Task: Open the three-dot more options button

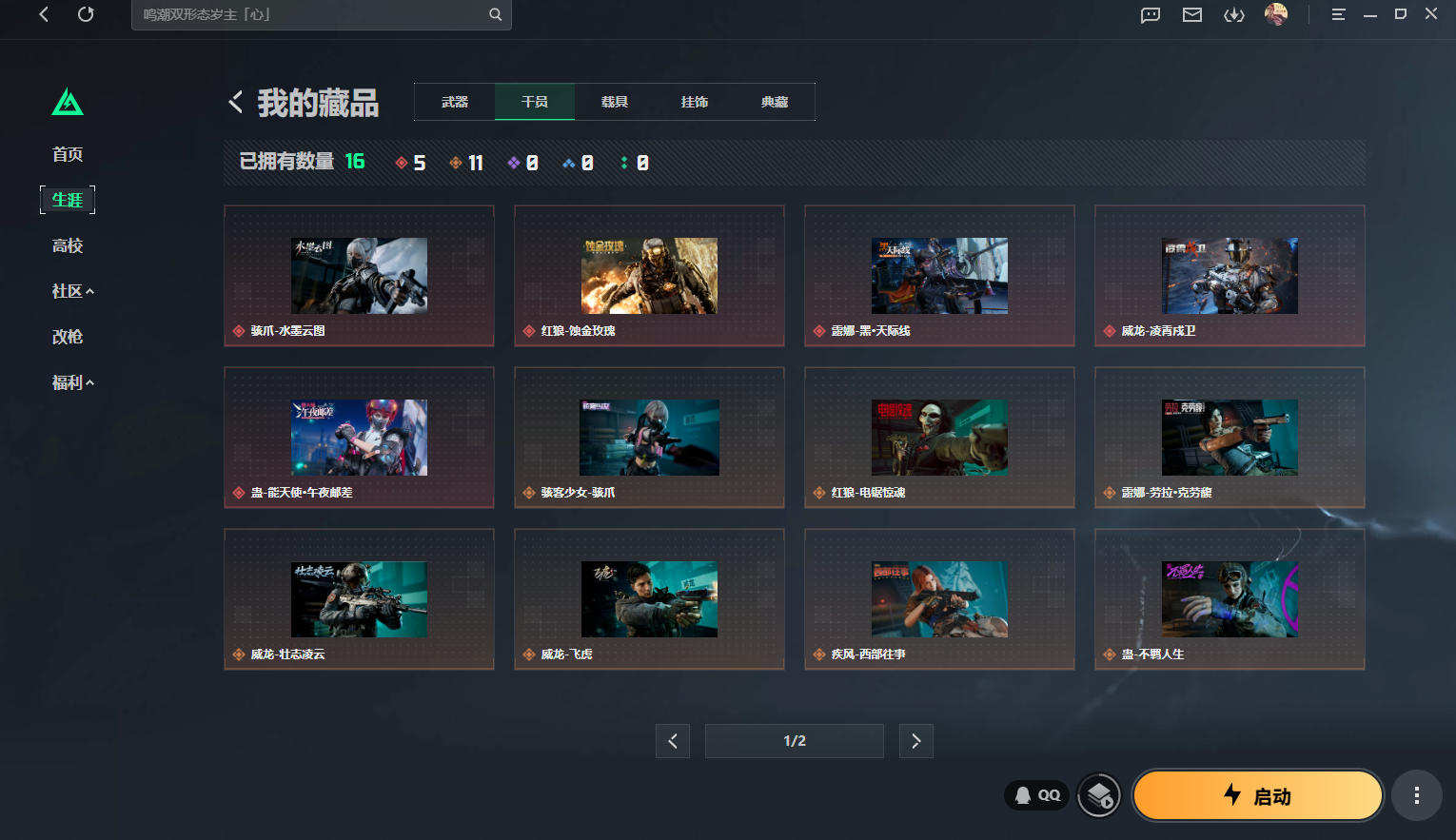Action: (x=1417, y=795)
